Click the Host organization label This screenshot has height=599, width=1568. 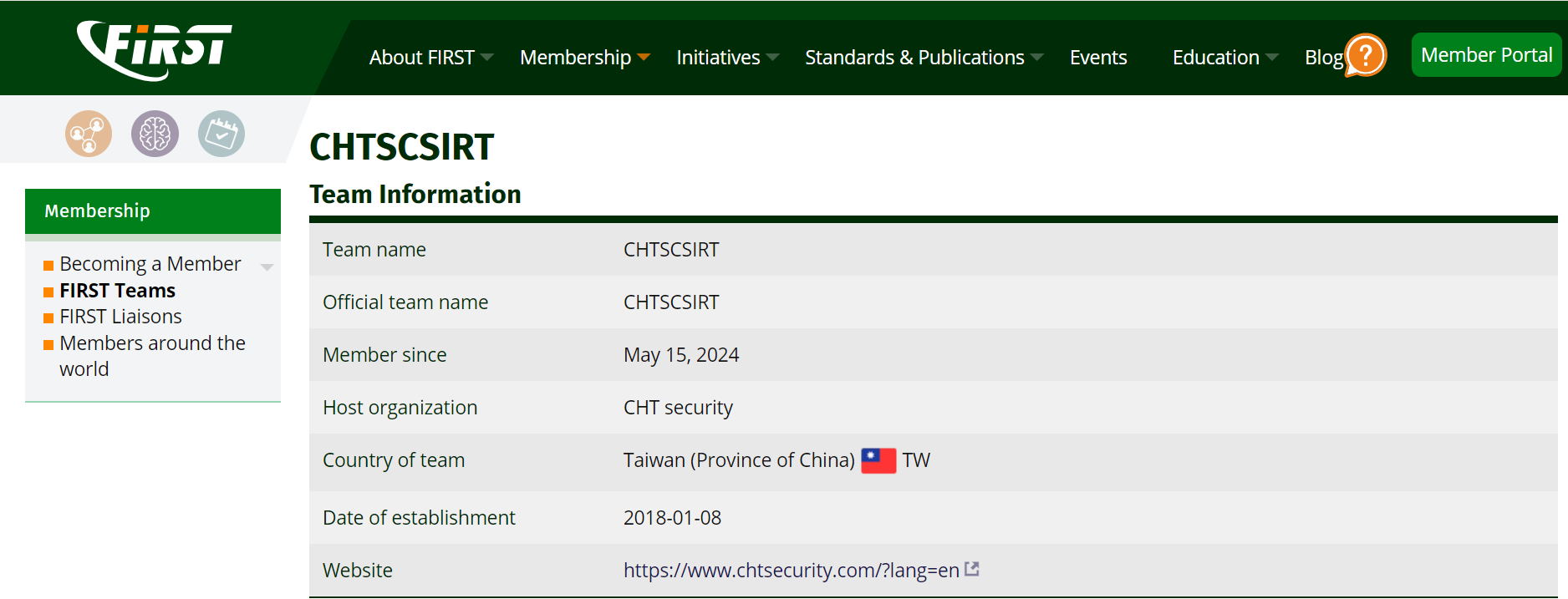[400, 408]
